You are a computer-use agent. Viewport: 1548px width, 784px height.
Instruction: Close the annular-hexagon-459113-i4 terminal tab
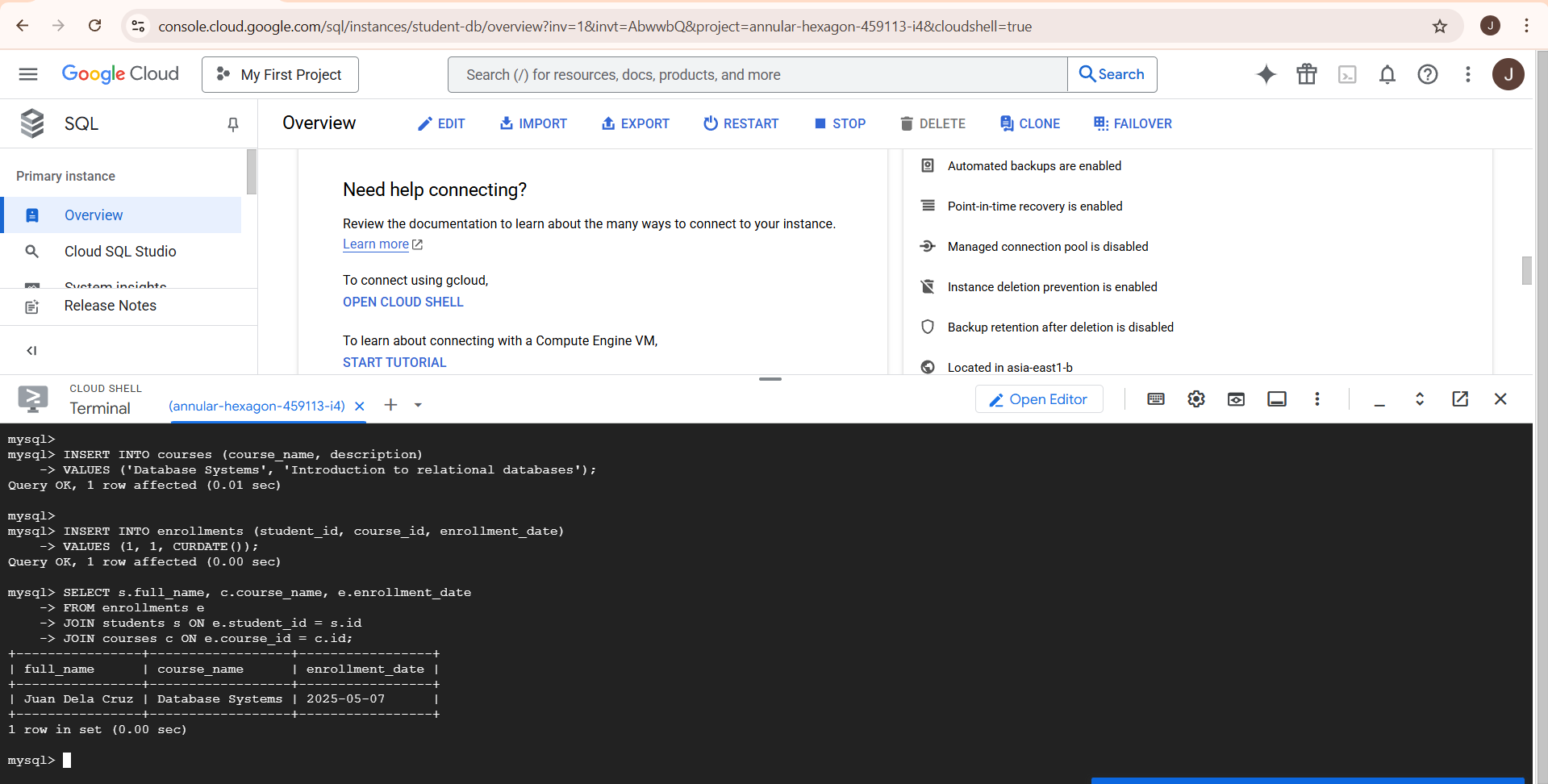(360, 407)
